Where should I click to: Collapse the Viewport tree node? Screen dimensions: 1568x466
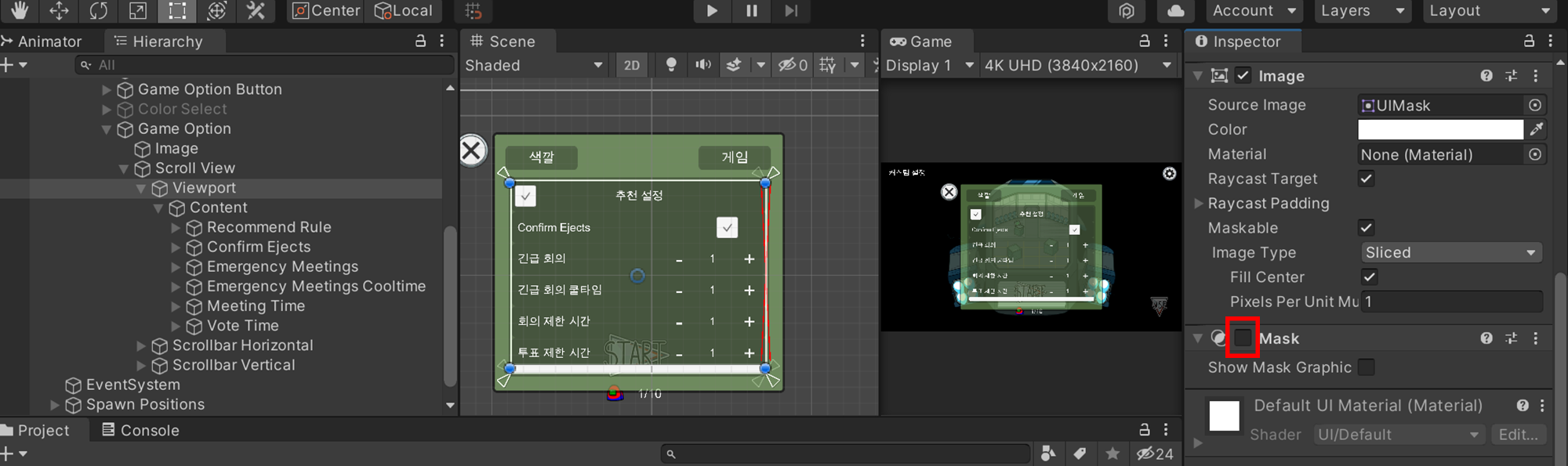tap(141, 188)
